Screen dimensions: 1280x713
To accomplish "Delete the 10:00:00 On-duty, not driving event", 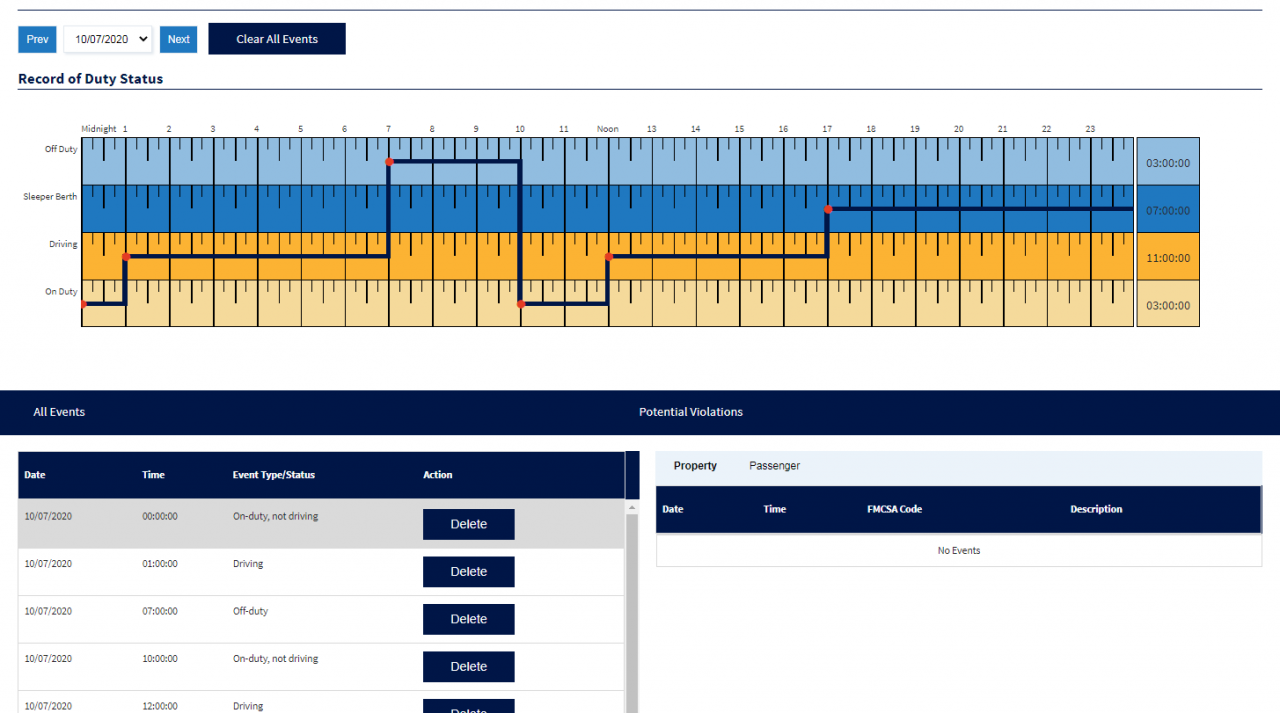I will (x=468, y=667).
